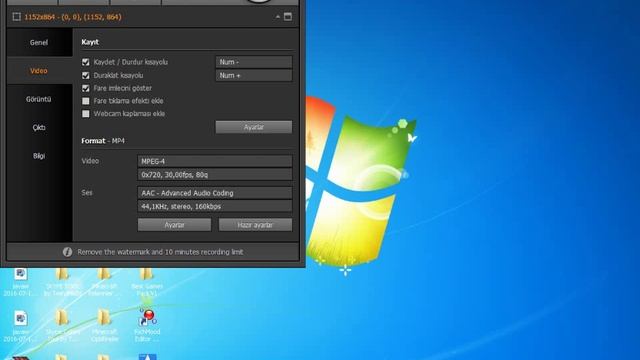Click the Num - hotkey field

[x=254, y=62]
